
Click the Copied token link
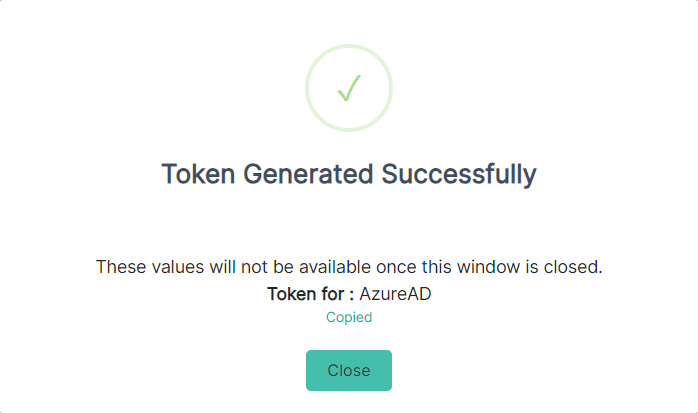349,317
